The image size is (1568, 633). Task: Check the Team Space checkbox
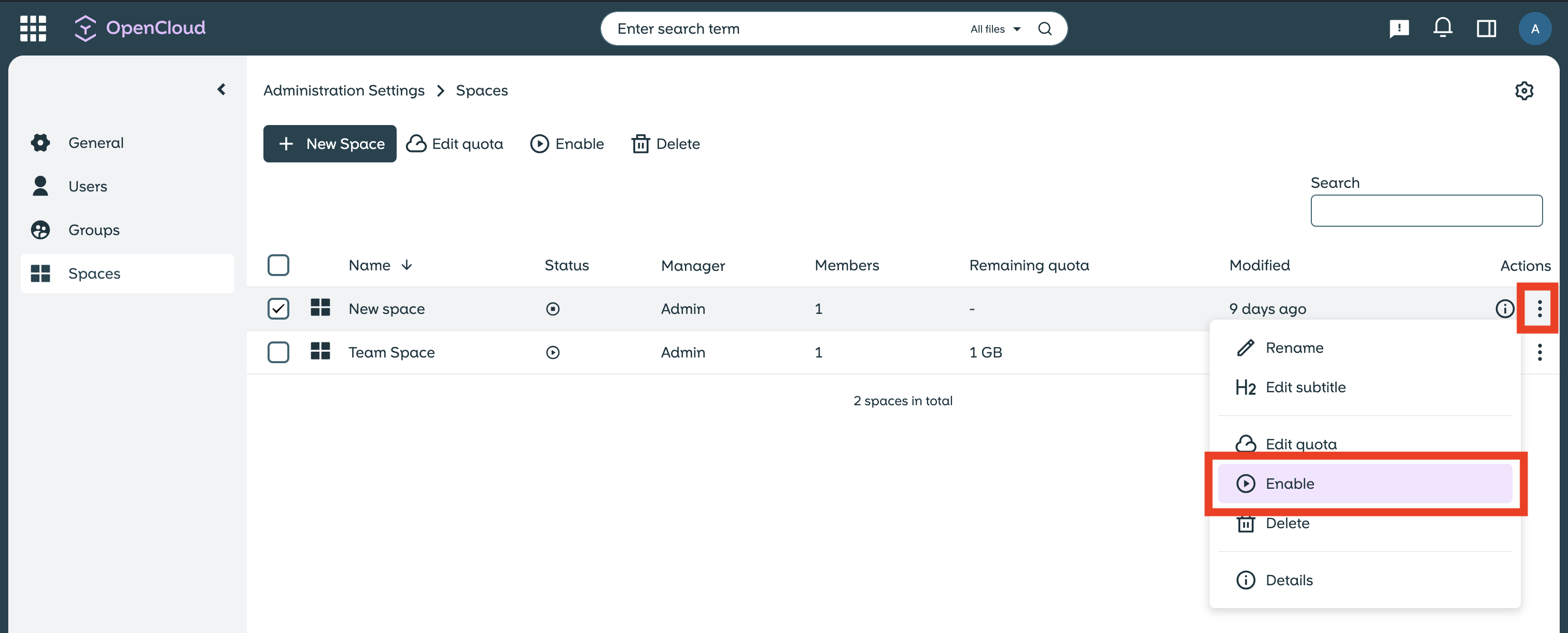[x=278, y=352]
